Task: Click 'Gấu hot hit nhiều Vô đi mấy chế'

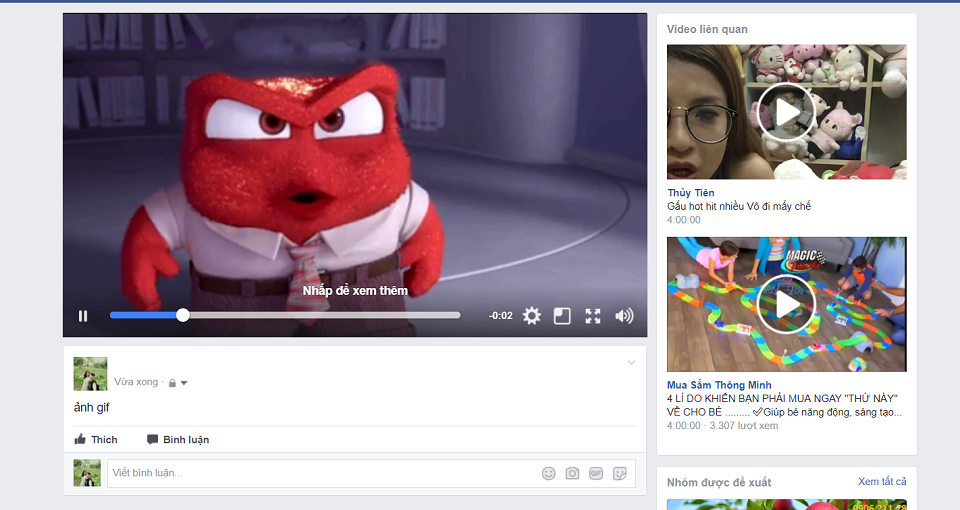Action: pyautogui.click(x=739, y=206)
